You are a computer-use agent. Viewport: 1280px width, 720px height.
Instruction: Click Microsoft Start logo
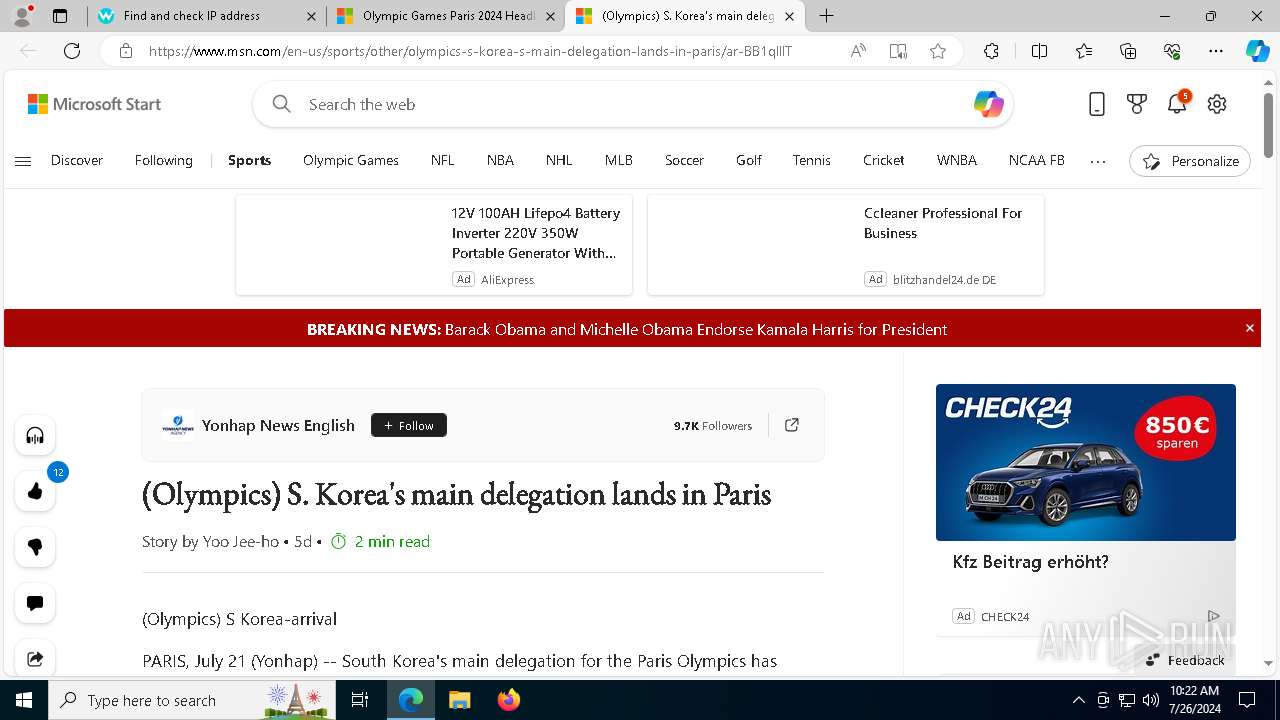click(94, 104)
